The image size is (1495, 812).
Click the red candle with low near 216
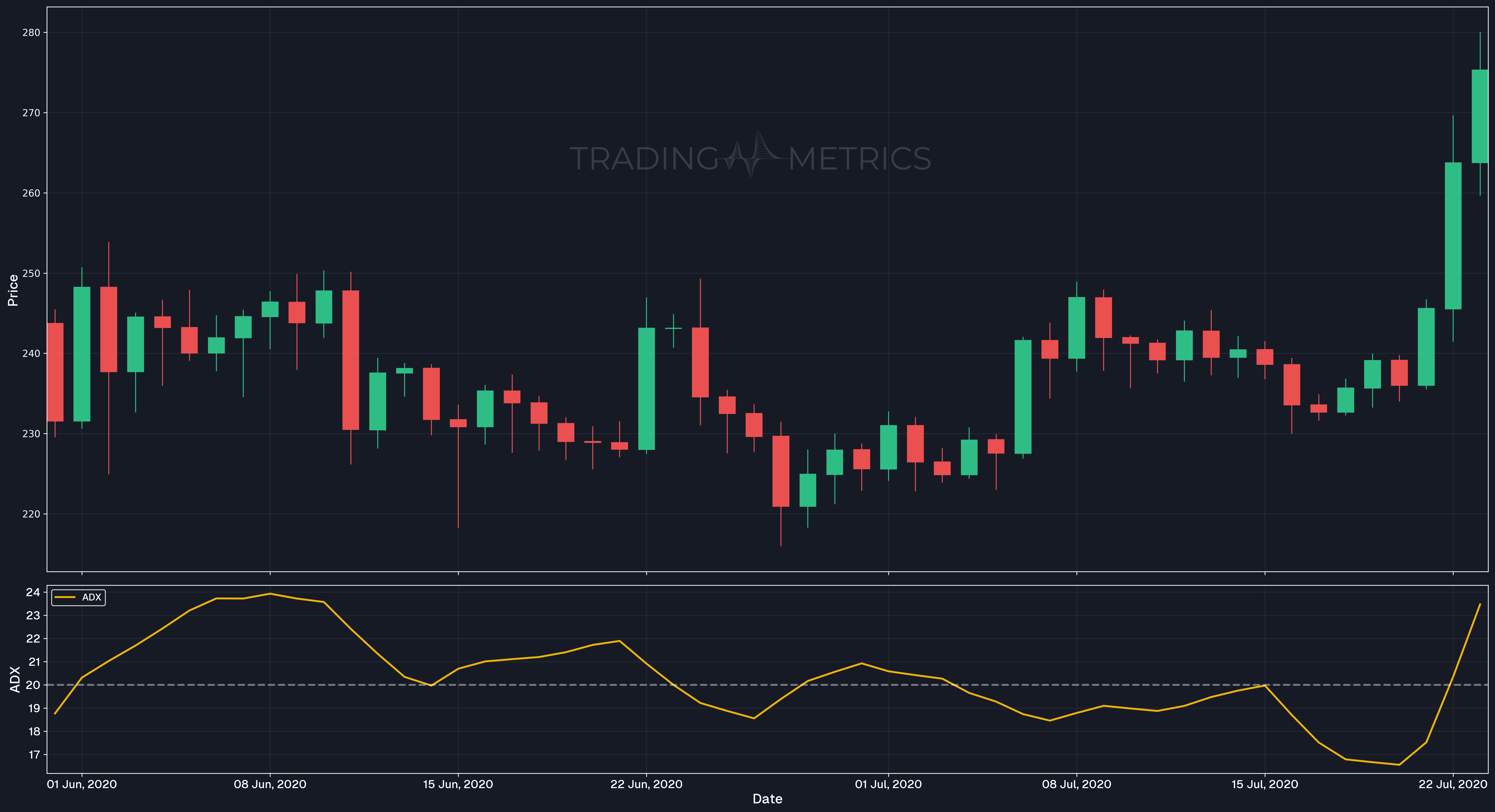[780, 471]
